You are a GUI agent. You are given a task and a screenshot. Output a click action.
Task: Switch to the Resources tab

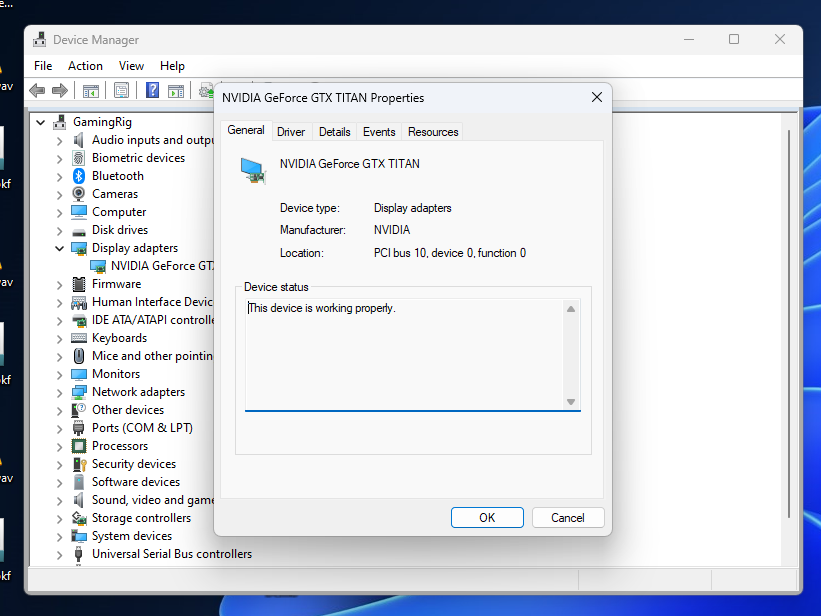433,132
